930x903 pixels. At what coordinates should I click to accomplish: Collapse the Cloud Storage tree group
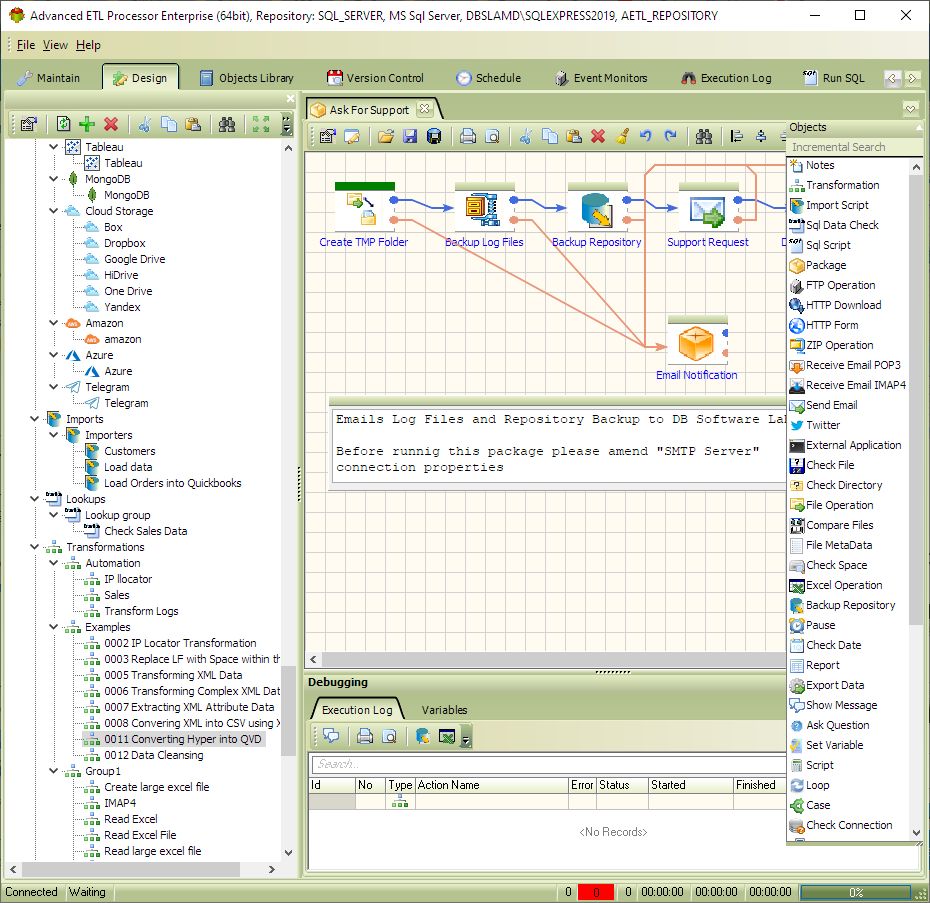(53, 211)
